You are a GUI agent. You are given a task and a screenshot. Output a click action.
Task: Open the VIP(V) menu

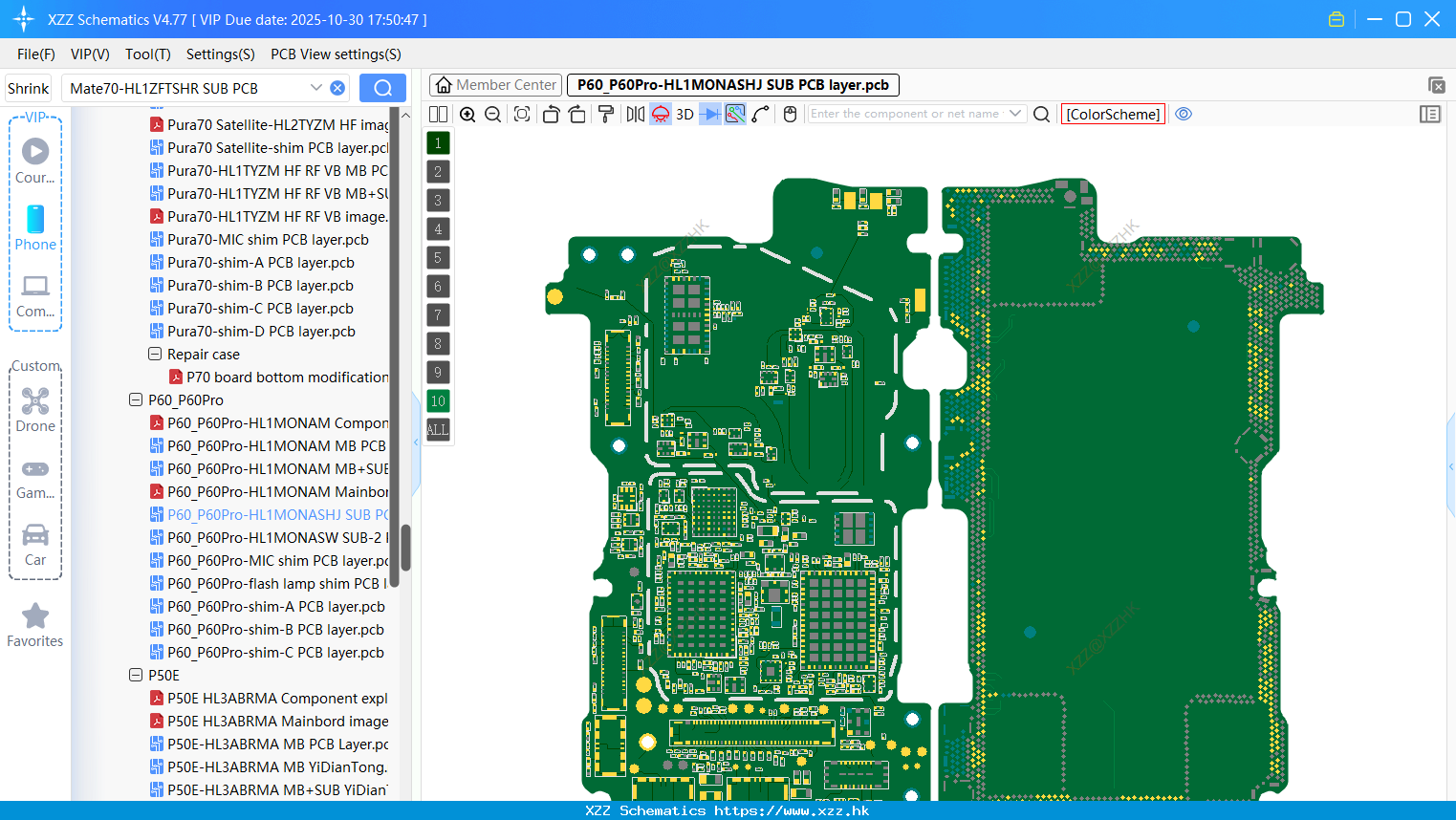90,54
